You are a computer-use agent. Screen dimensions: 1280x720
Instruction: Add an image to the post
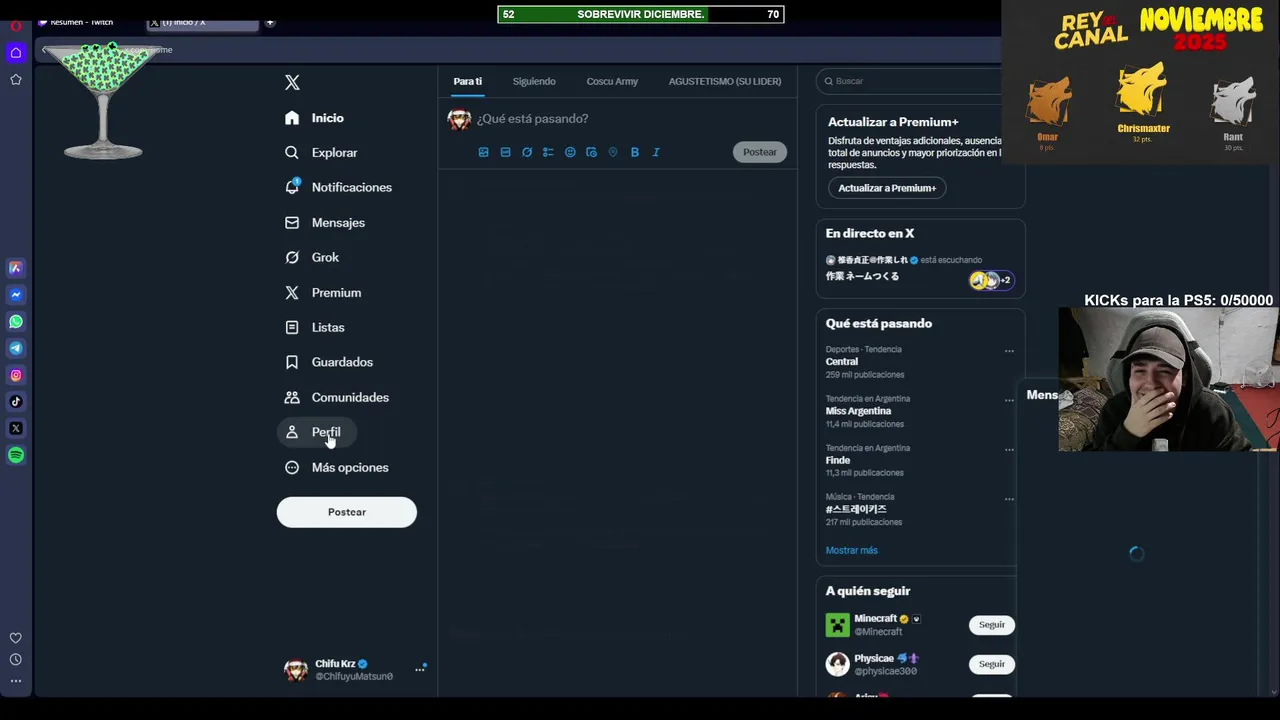click(483, 152)
